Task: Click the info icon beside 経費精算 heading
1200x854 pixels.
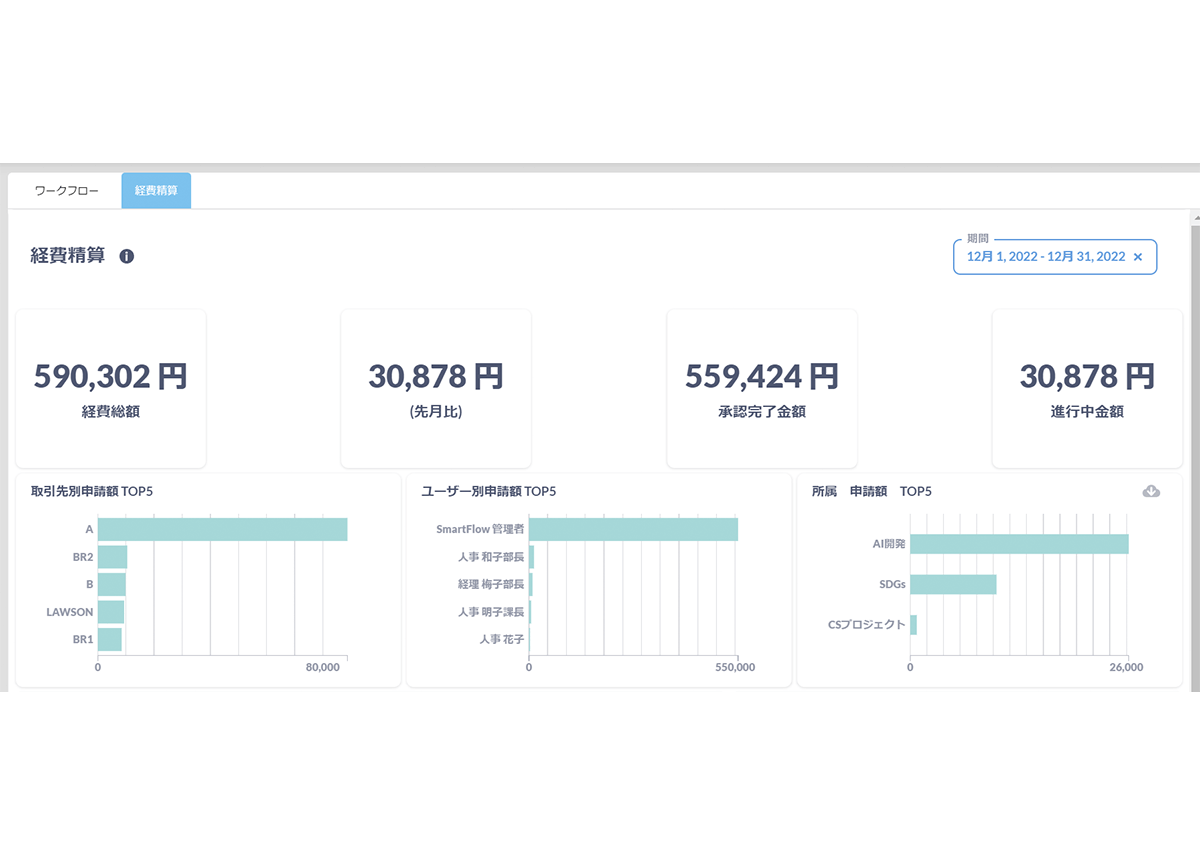Action: (x=127, y=256)
